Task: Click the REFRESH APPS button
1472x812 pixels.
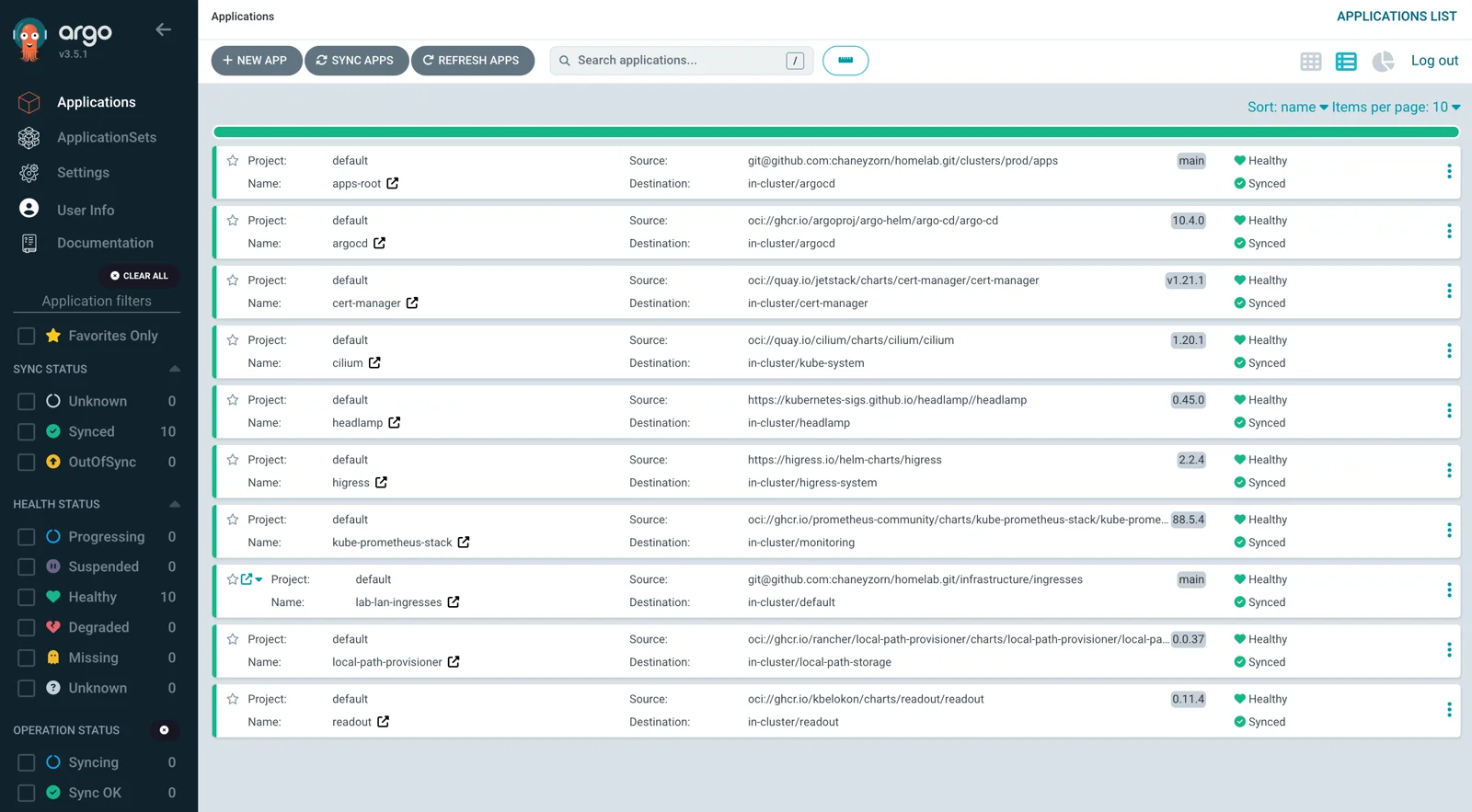Action: 472,61
